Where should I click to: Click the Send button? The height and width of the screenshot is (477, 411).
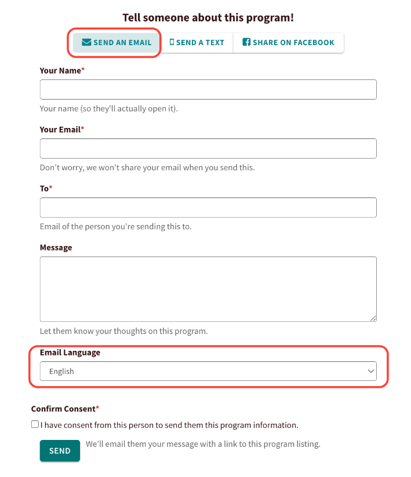[60, 451]
